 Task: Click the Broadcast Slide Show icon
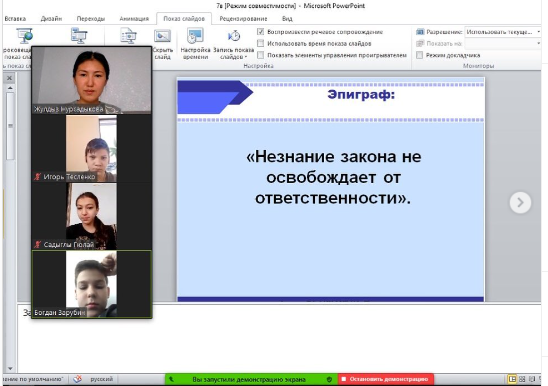[24, 36]
